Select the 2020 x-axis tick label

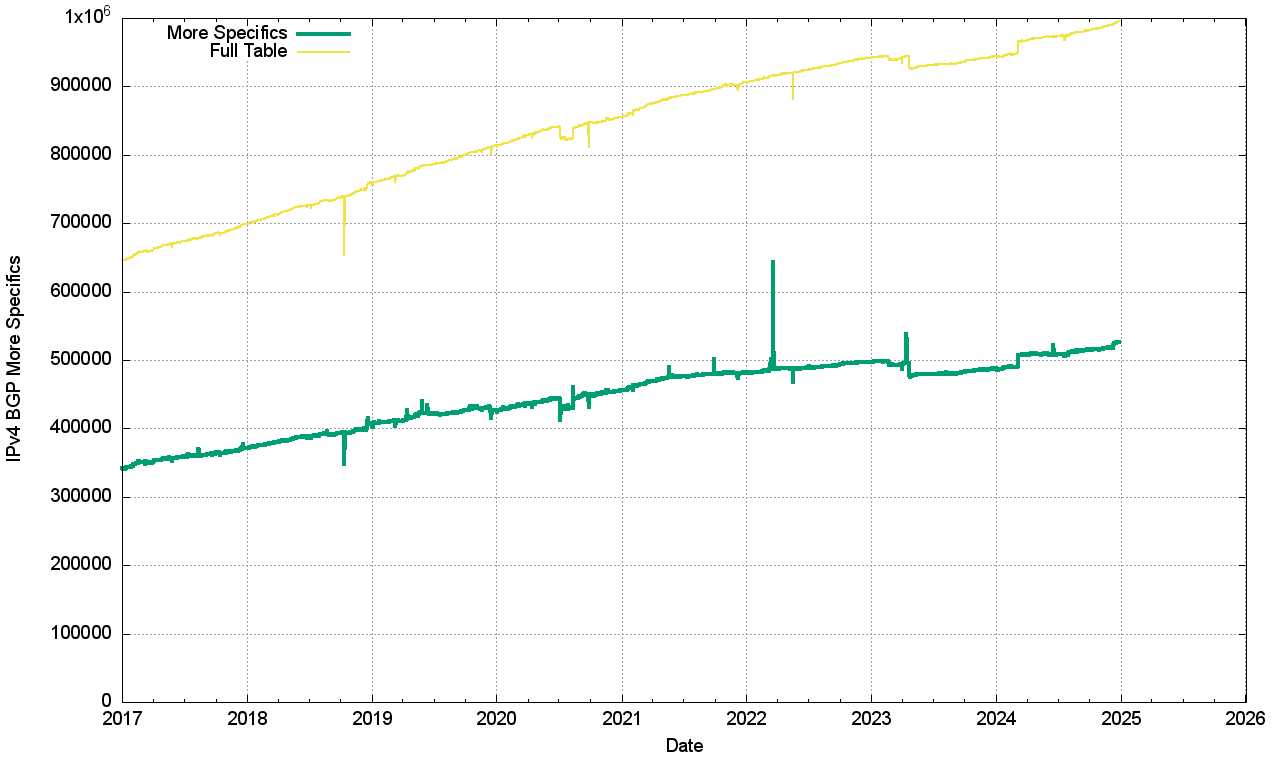496,718
